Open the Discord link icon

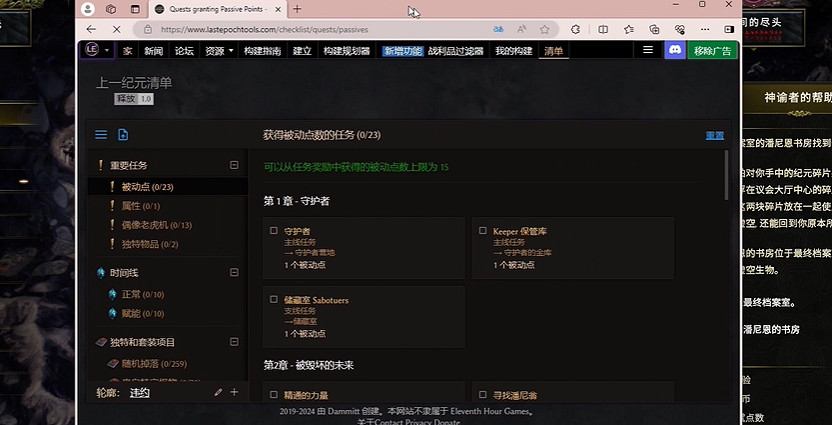[x=675, y=50]
